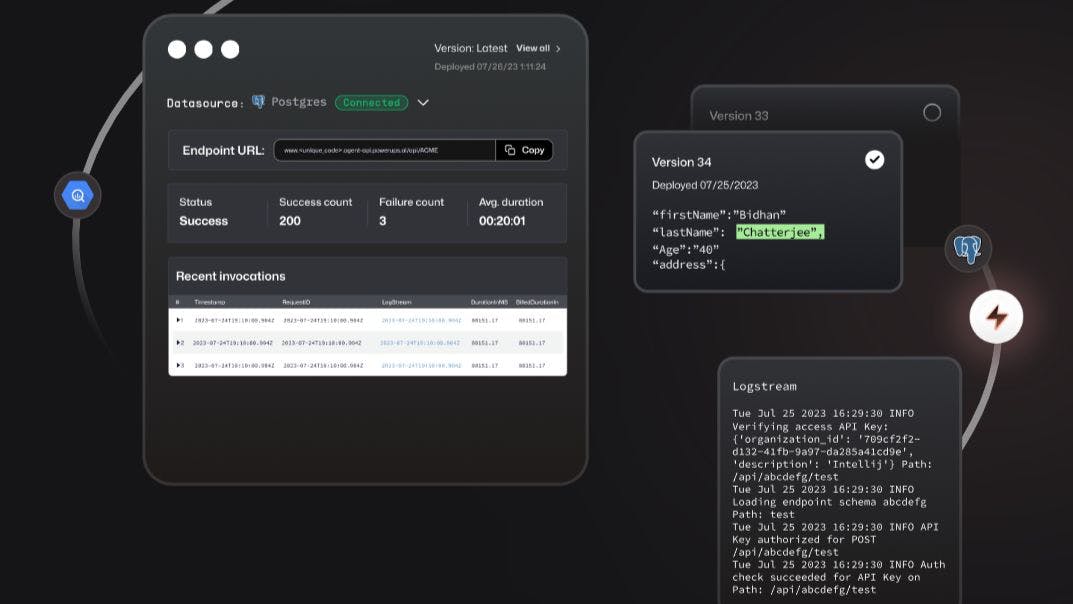Click the Endpoint URL text field

click(385, 150)
